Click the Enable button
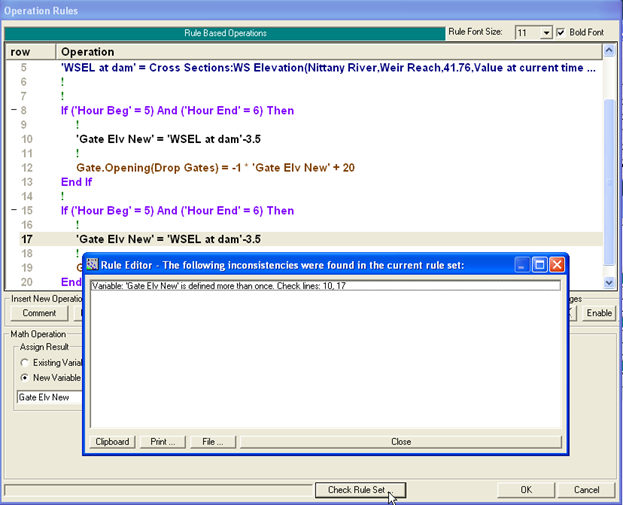This screenshot has width=623, height=505. tap(598, 313)
